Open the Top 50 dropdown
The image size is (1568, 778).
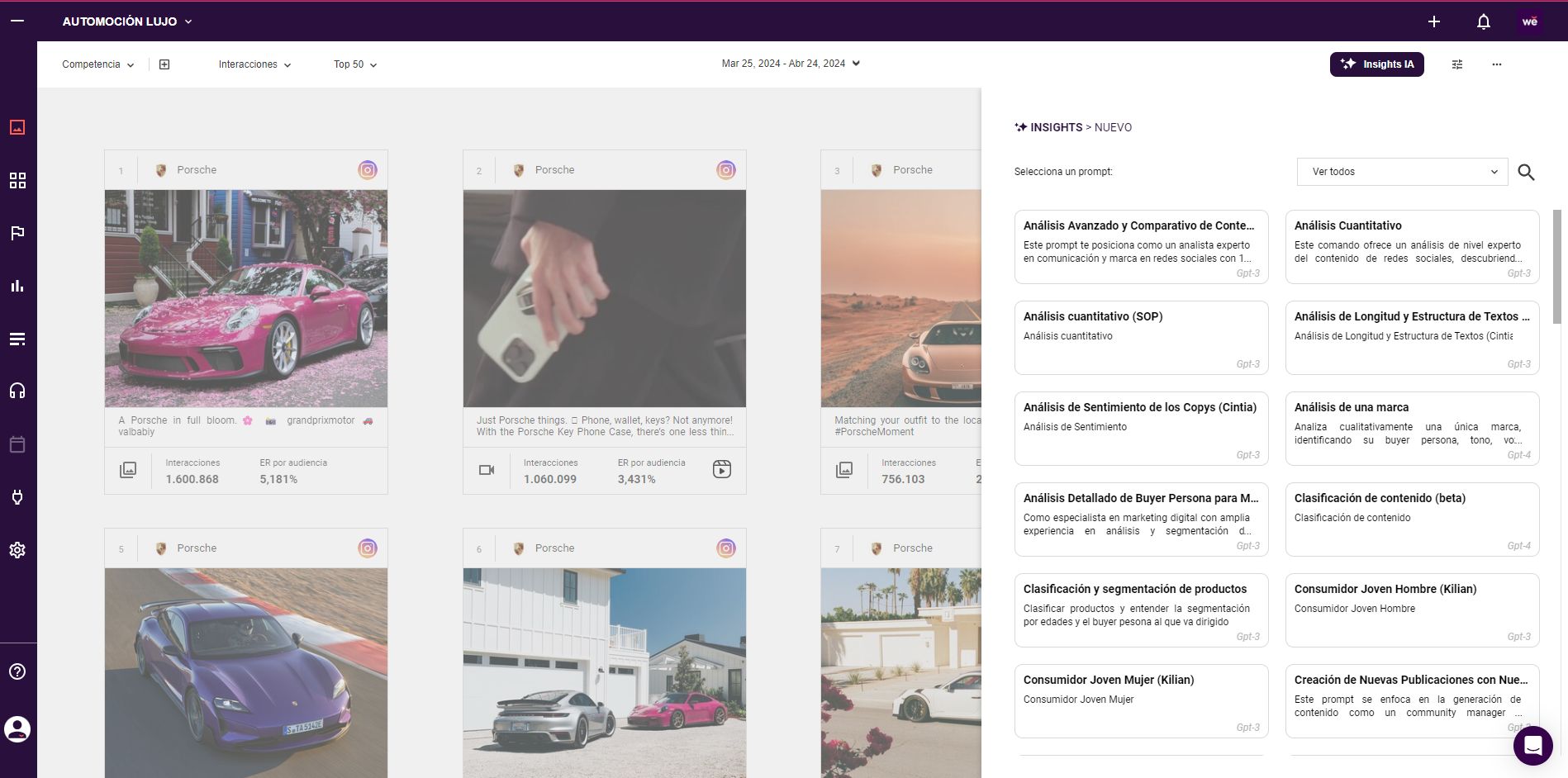click(x=354, y=64)
